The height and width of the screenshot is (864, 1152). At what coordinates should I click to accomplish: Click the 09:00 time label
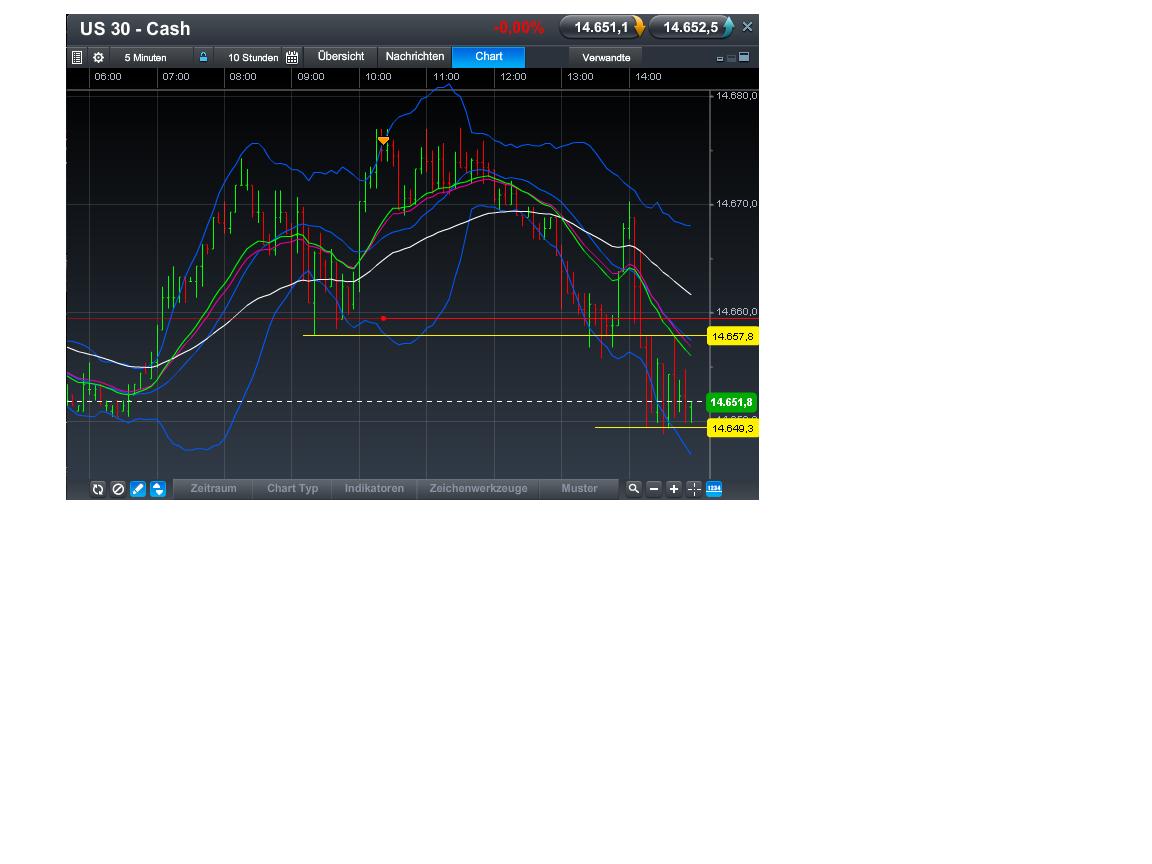click(311, 76)
